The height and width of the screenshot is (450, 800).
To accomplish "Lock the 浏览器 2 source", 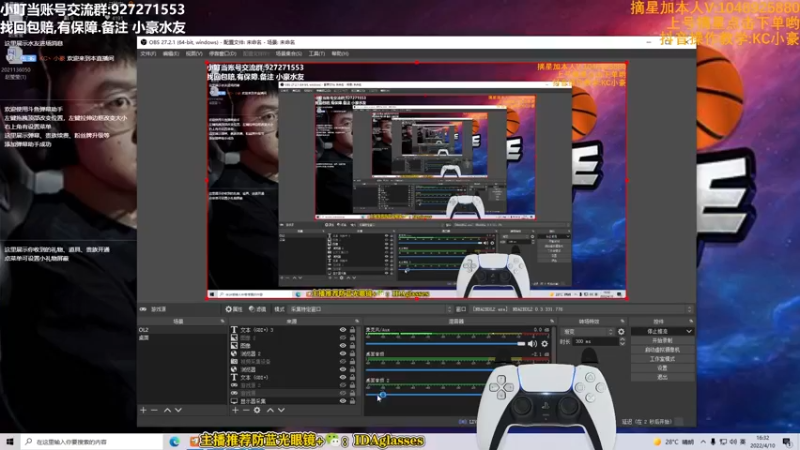I will pyautogui.click(x=352, y=354).
